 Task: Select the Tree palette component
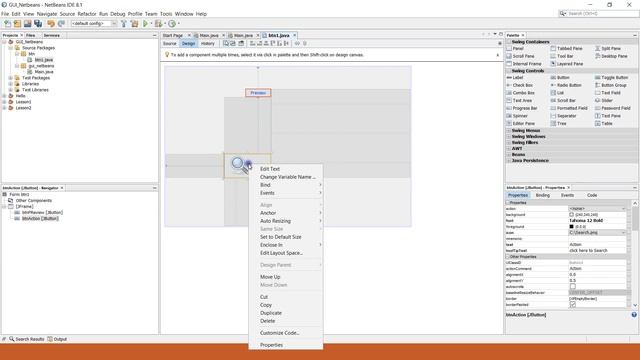click(558, 124)
